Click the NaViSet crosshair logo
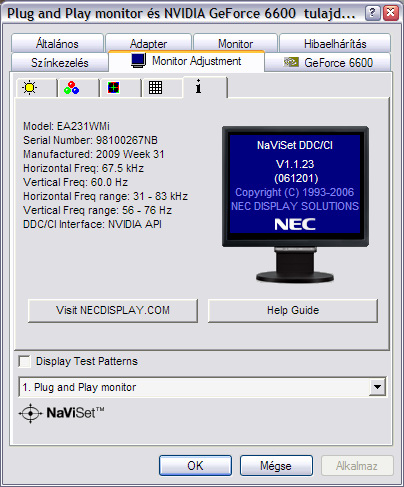Viewport: 404px width, 487px height. click(30, 413)
